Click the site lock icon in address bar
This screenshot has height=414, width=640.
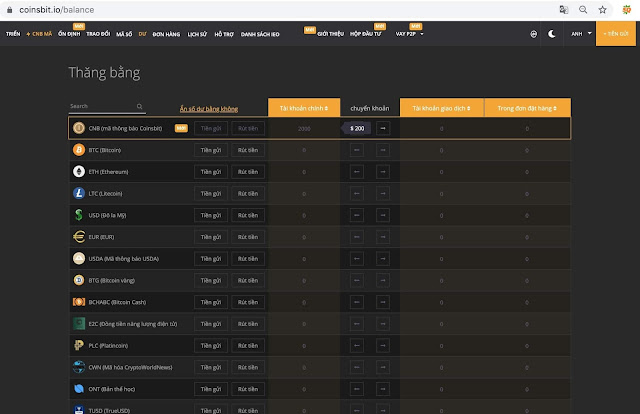[9, 10]
